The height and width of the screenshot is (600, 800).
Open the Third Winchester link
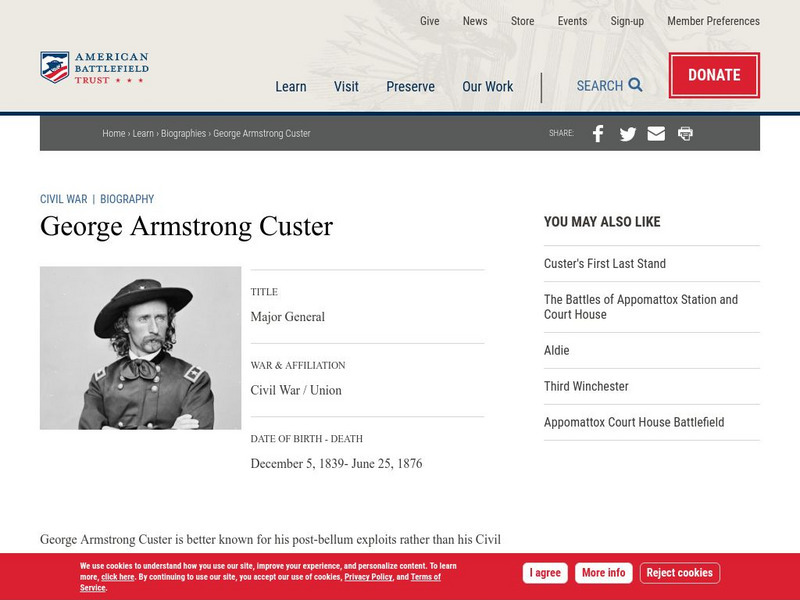586,385
